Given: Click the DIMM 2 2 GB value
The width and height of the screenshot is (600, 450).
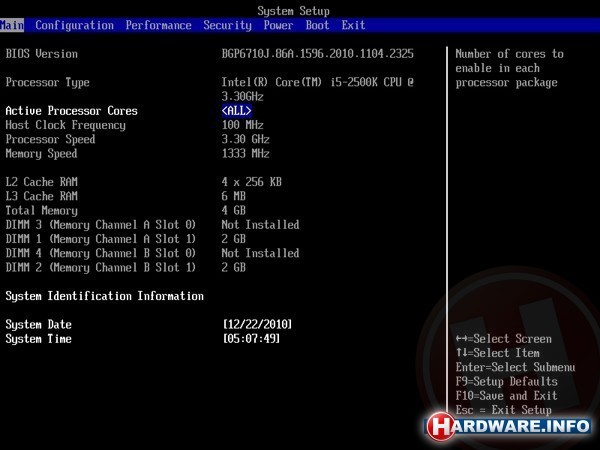Looking at the screenshot, I should point(233,267).
